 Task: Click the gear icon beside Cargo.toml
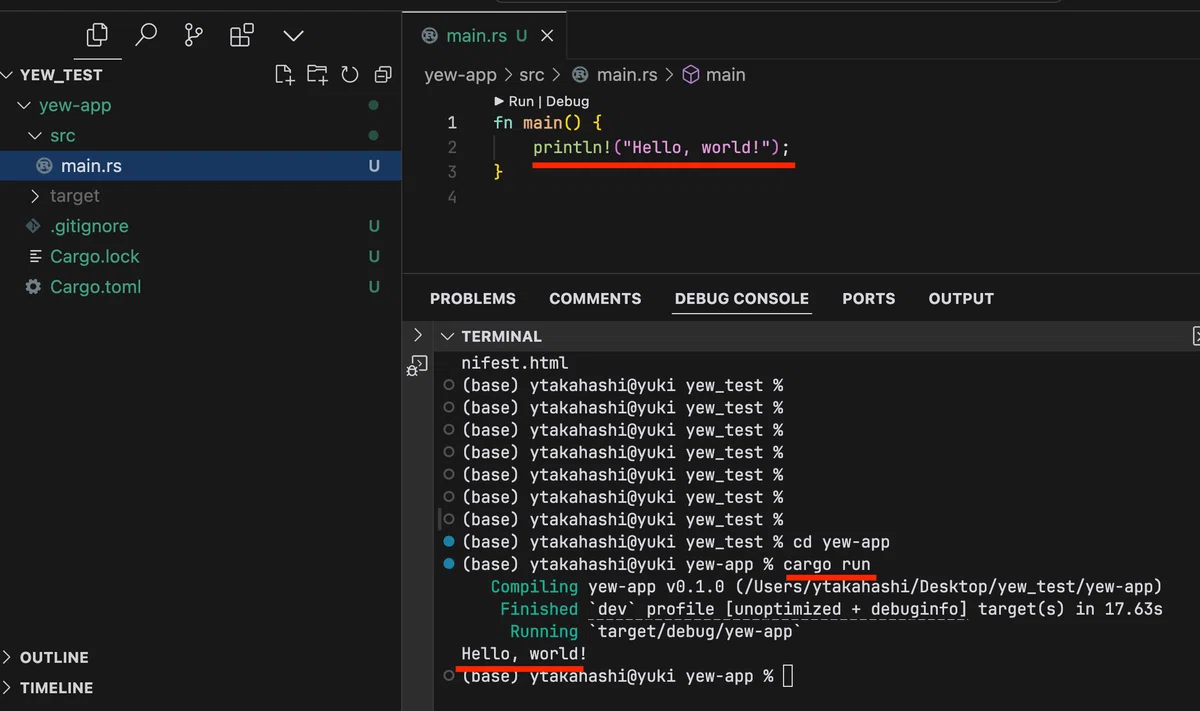tap(34, 287)
